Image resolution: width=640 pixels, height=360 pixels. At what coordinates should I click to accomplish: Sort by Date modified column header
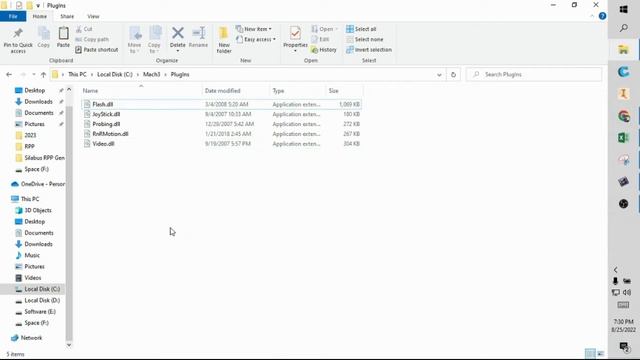(x=236, y=91)
